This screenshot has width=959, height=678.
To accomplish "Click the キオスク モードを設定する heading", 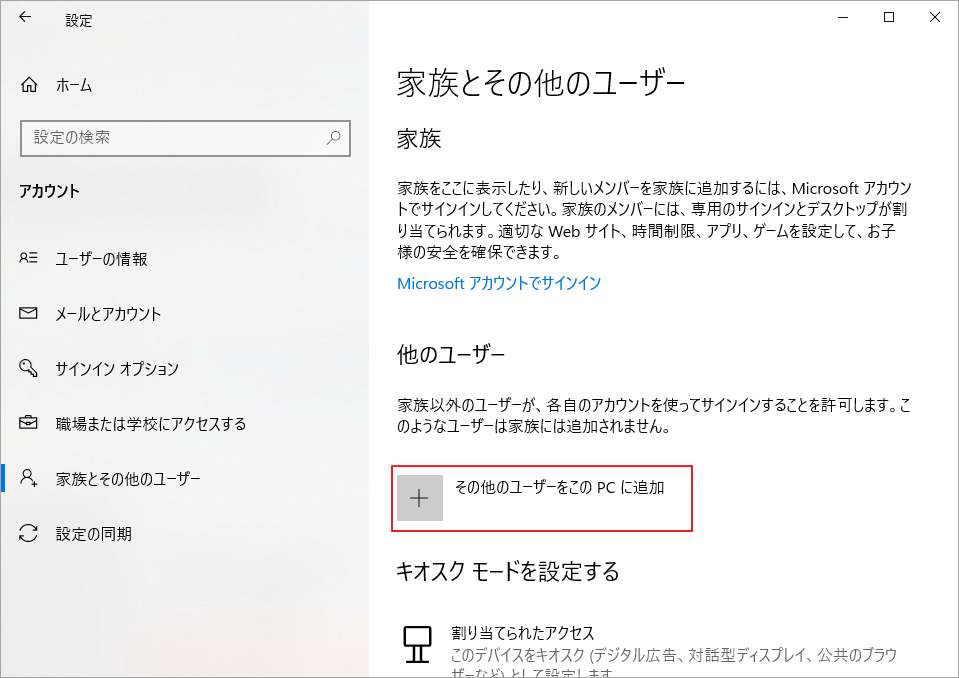I will pos(508,572).
